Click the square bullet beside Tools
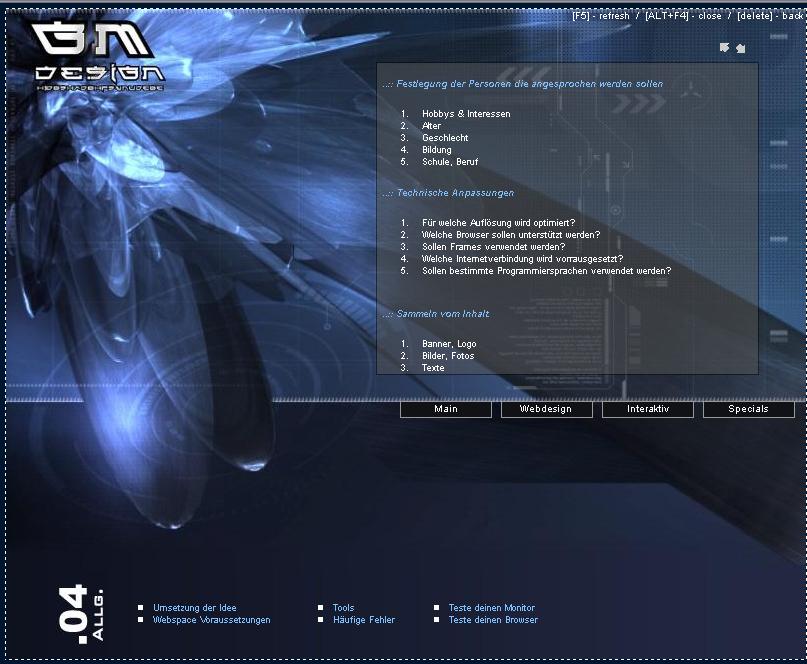This screenshot has width=807, height=664. click(321, 608)
